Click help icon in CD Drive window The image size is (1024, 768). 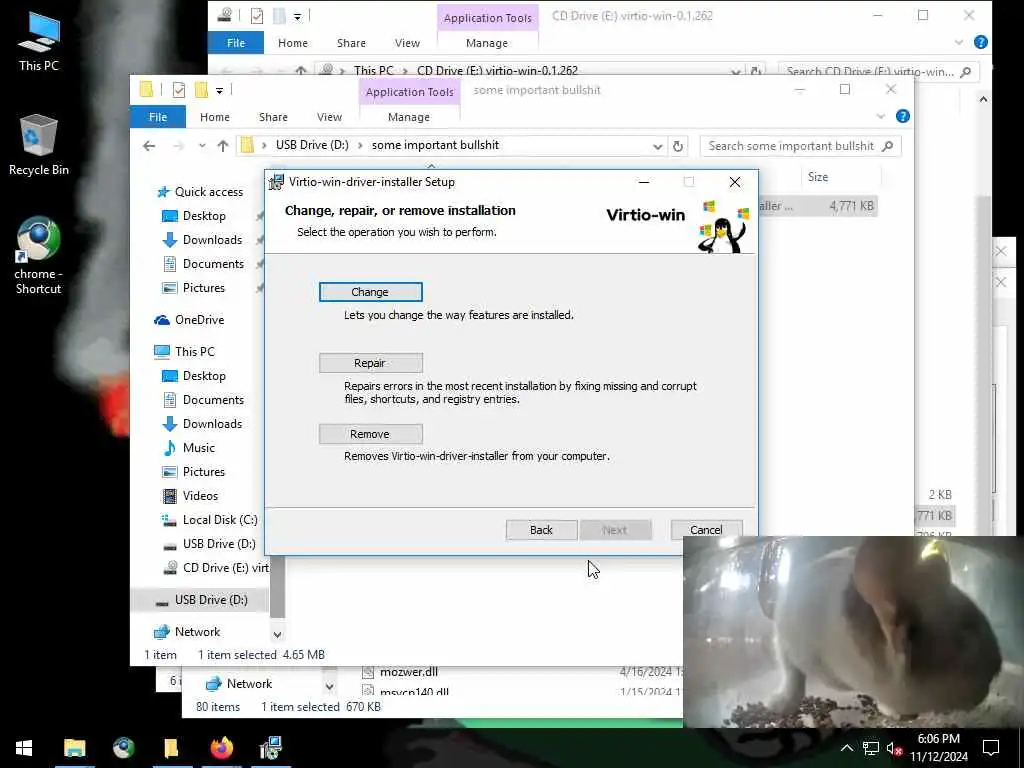(980, 42)
